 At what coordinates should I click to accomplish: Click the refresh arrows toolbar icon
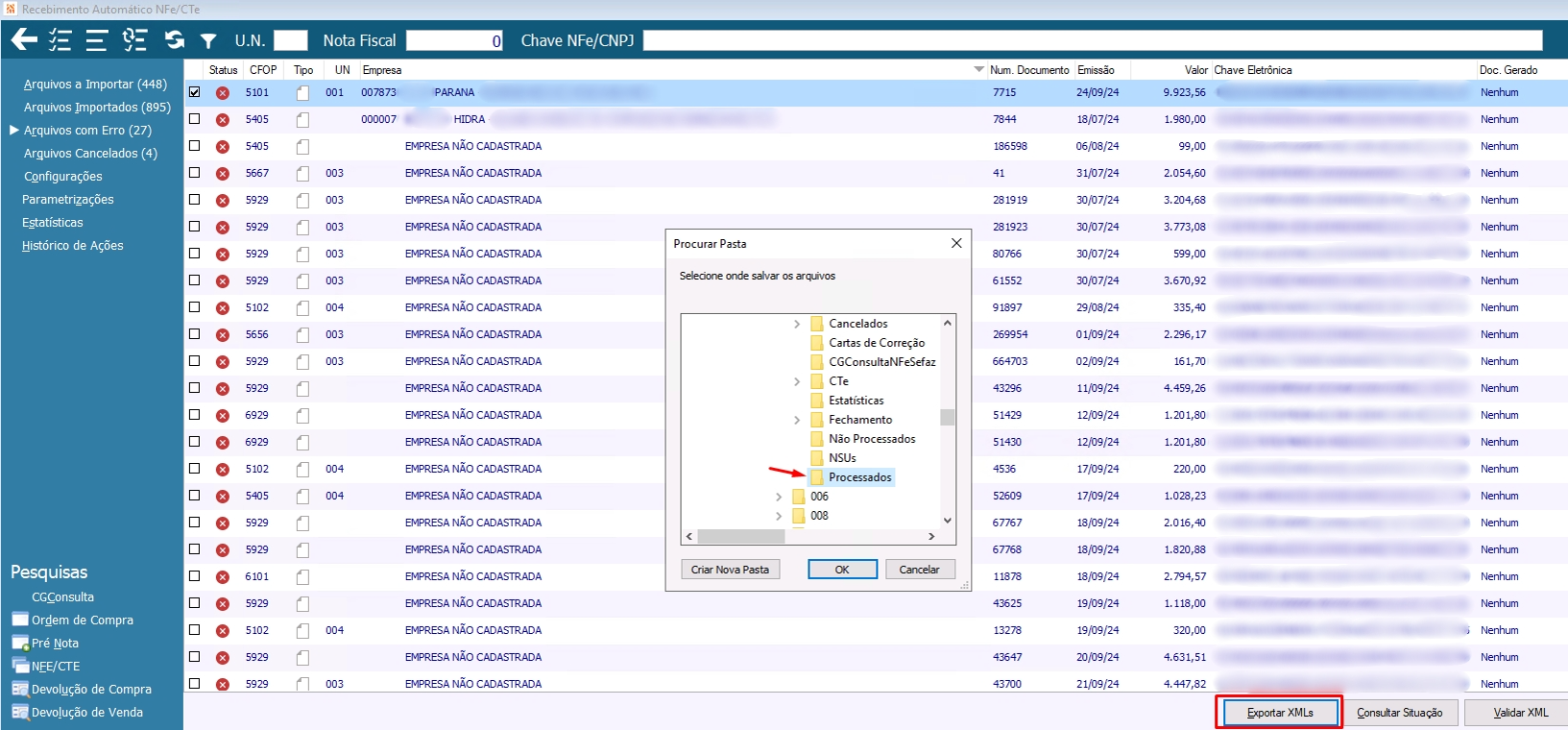[175, 39]
